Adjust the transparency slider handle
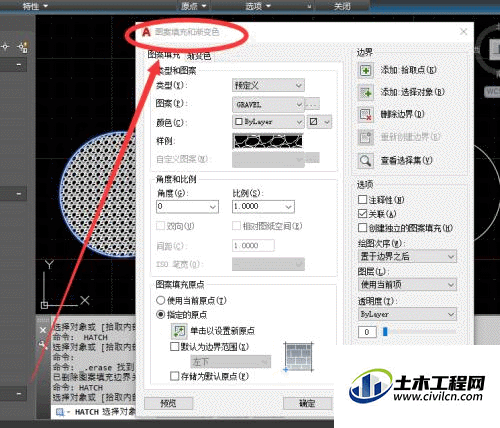The height and width of the screenshot is (428, 500). (385, 332)
